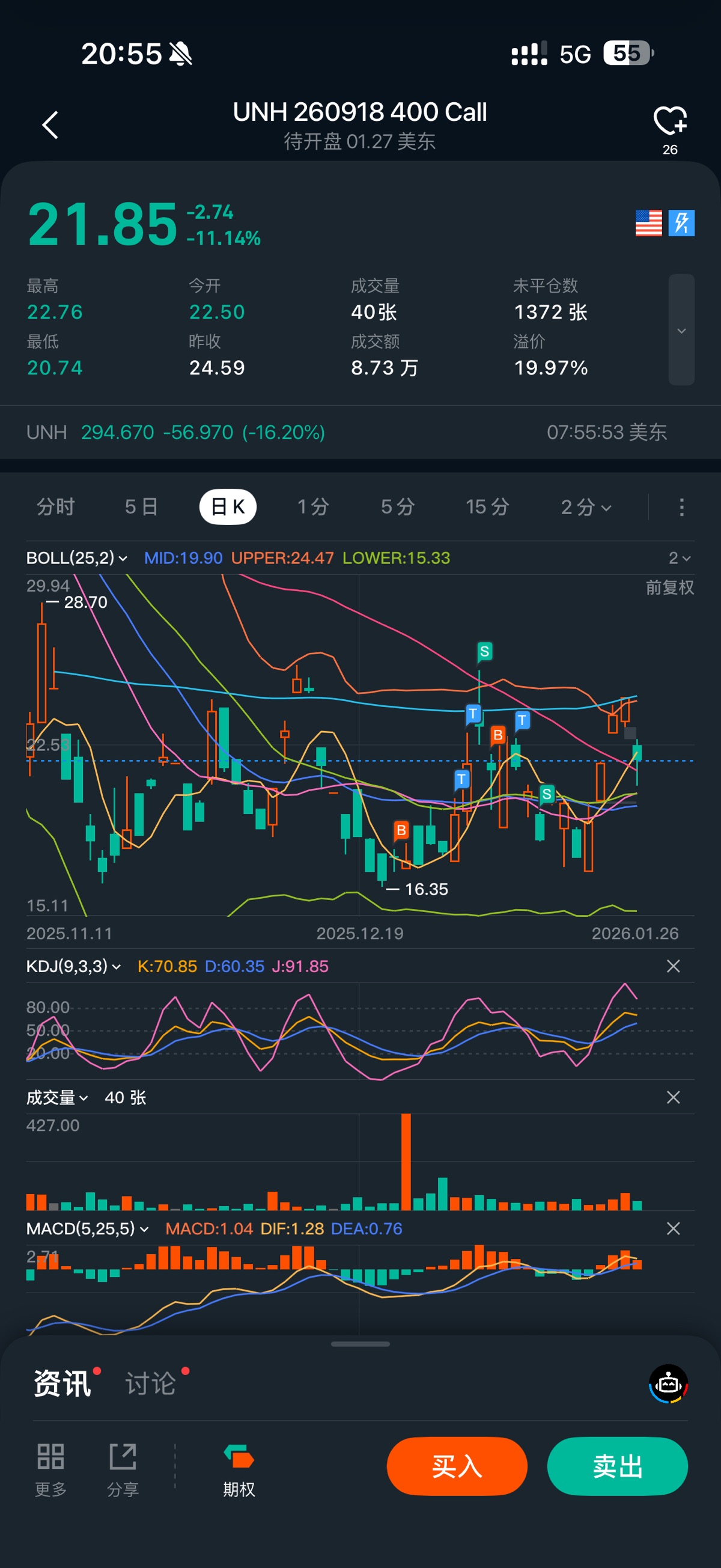
Task: Tap the blue lightning bolt icon
Action: 681,223
